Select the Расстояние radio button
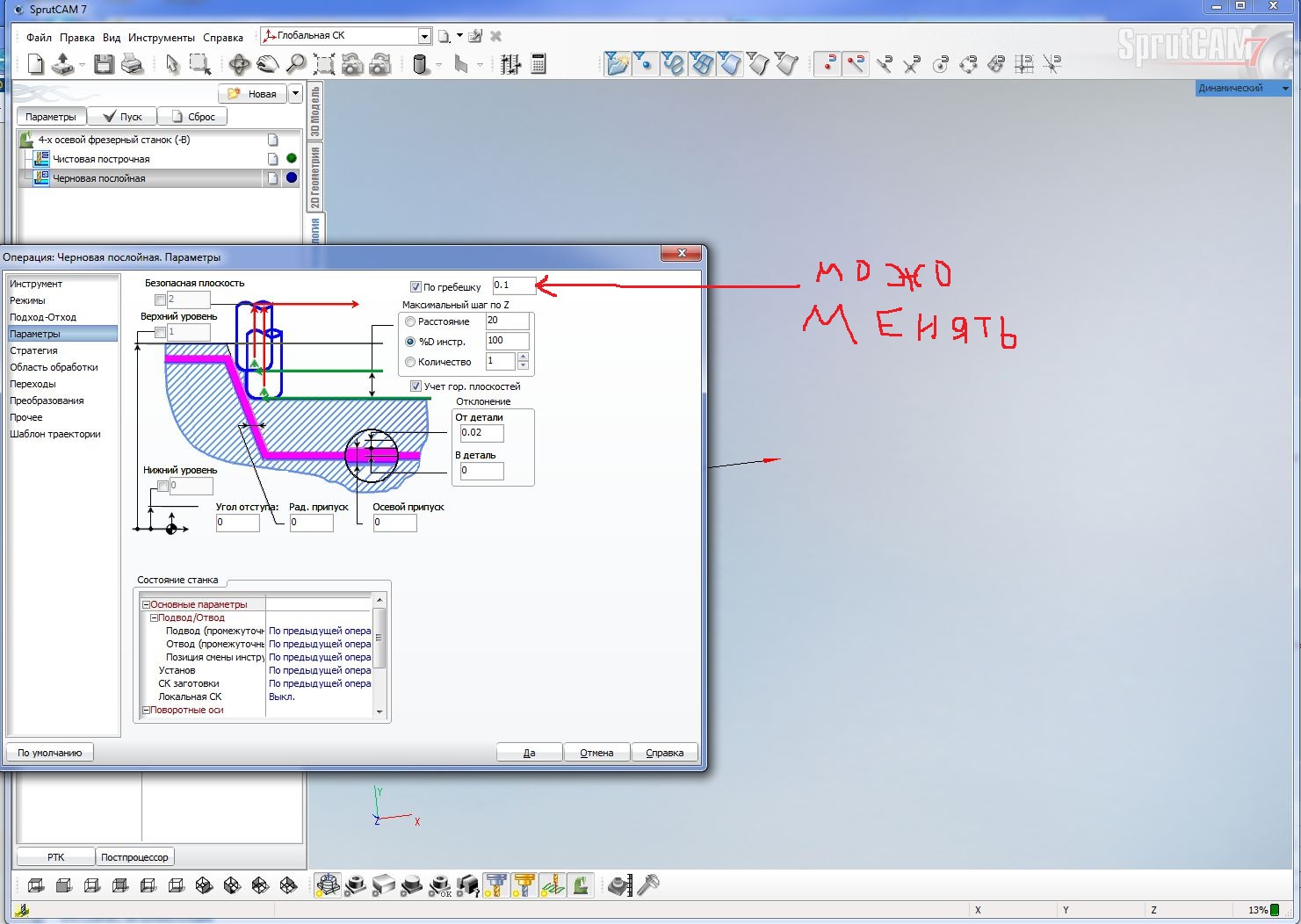The image size is (1301, 924). [410, 321]
